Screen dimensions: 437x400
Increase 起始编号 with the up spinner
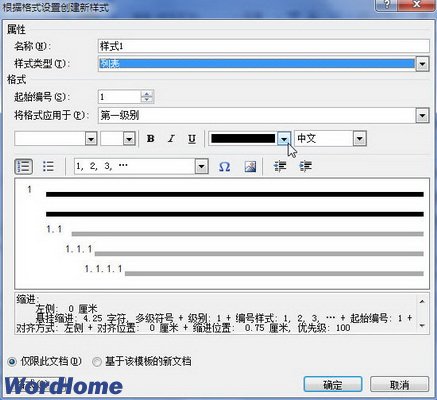click(x=147, y=94)
